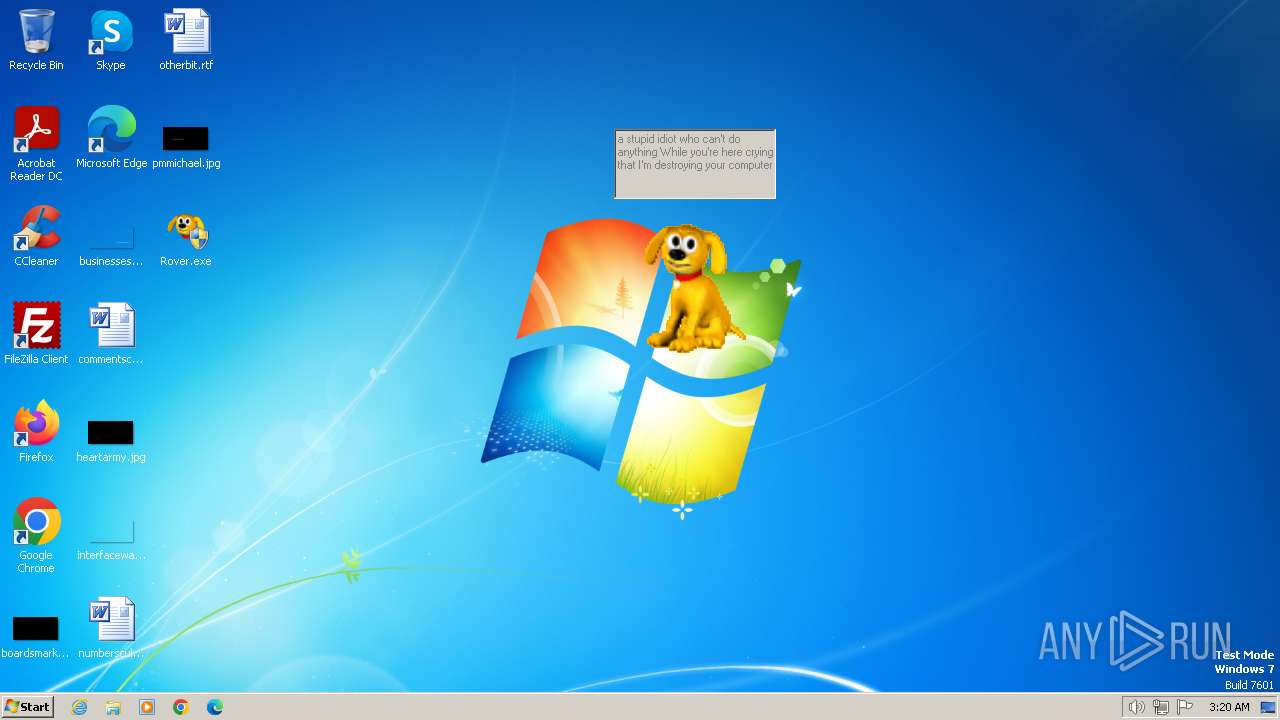This screenshot has width=1280, height=720.
Task: Select the otherbit.rtf document
Action: pos(186,40)
